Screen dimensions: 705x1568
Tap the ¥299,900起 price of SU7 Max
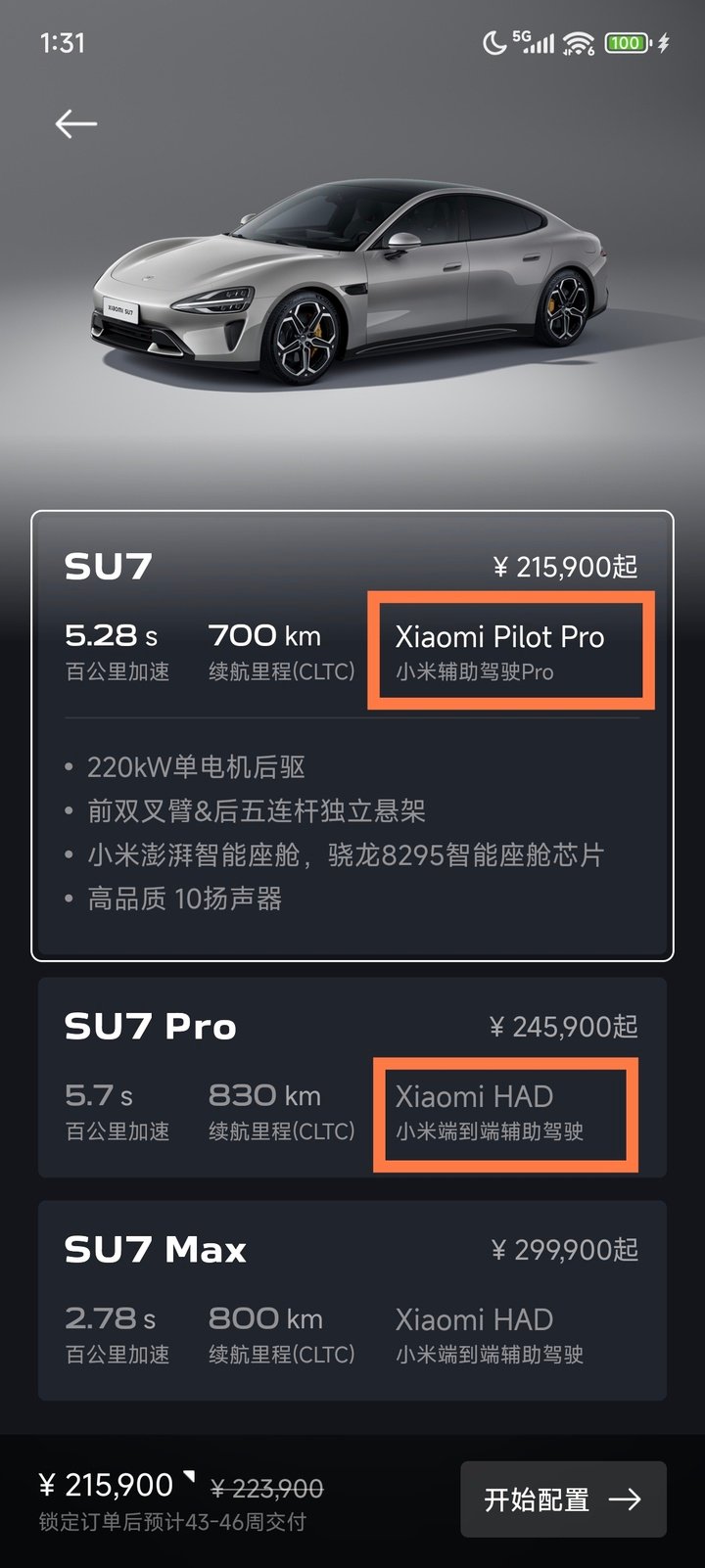coord(564,1249)
